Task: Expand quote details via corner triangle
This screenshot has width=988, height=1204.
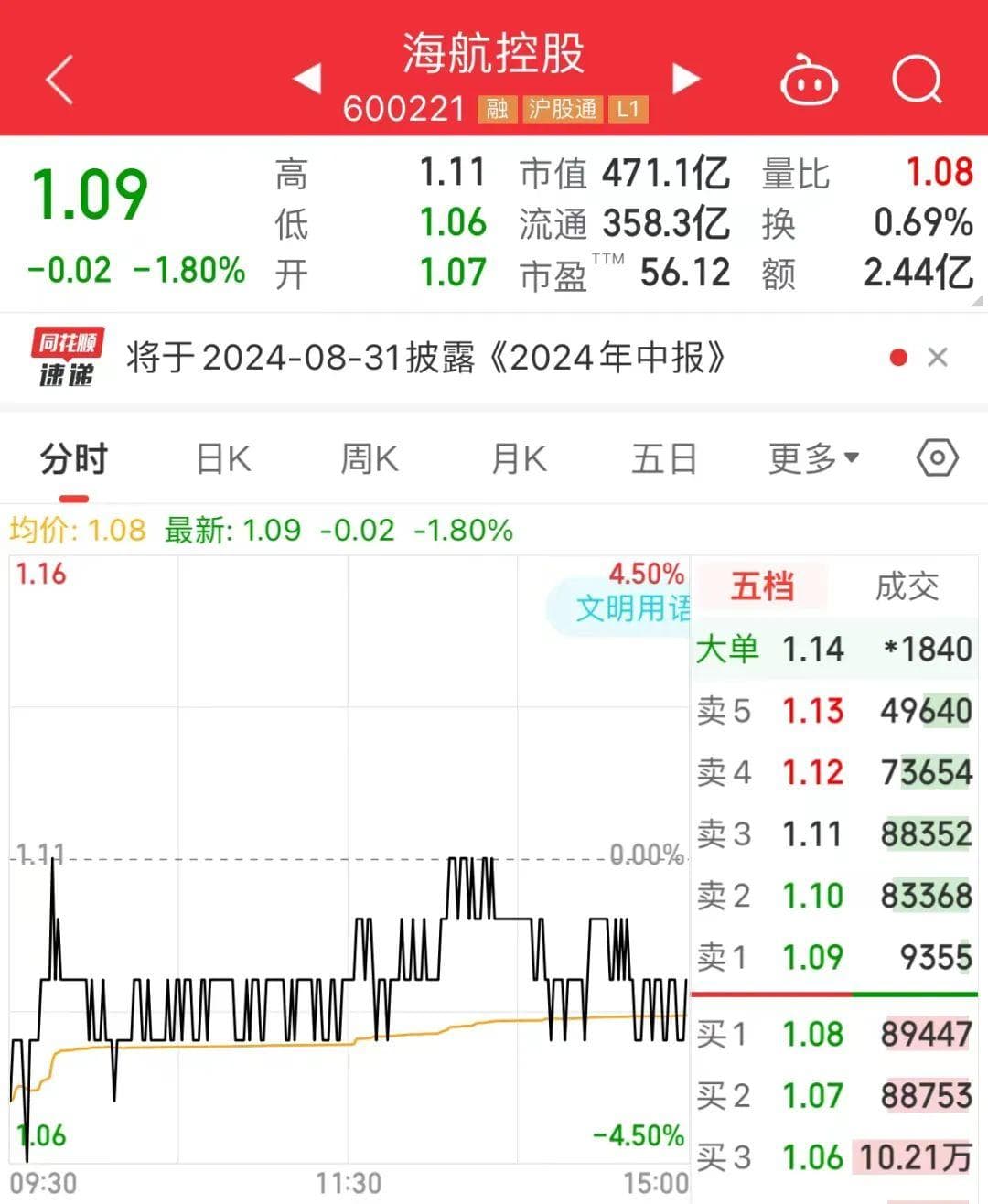Action: [x=978, y=300]
